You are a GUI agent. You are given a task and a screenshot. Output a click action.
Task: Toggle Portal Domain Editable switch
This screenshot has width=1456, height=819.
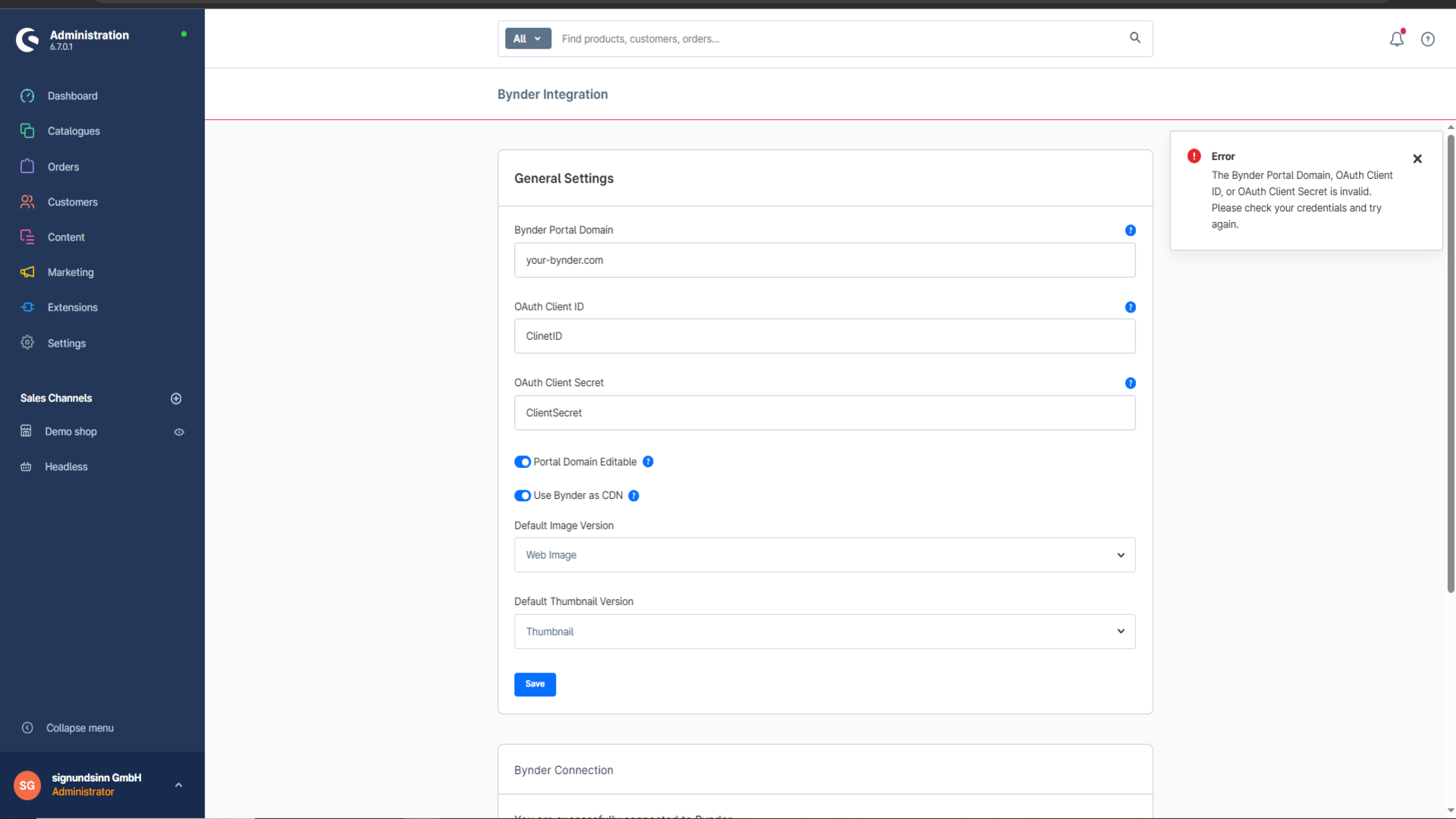point(522,462)
